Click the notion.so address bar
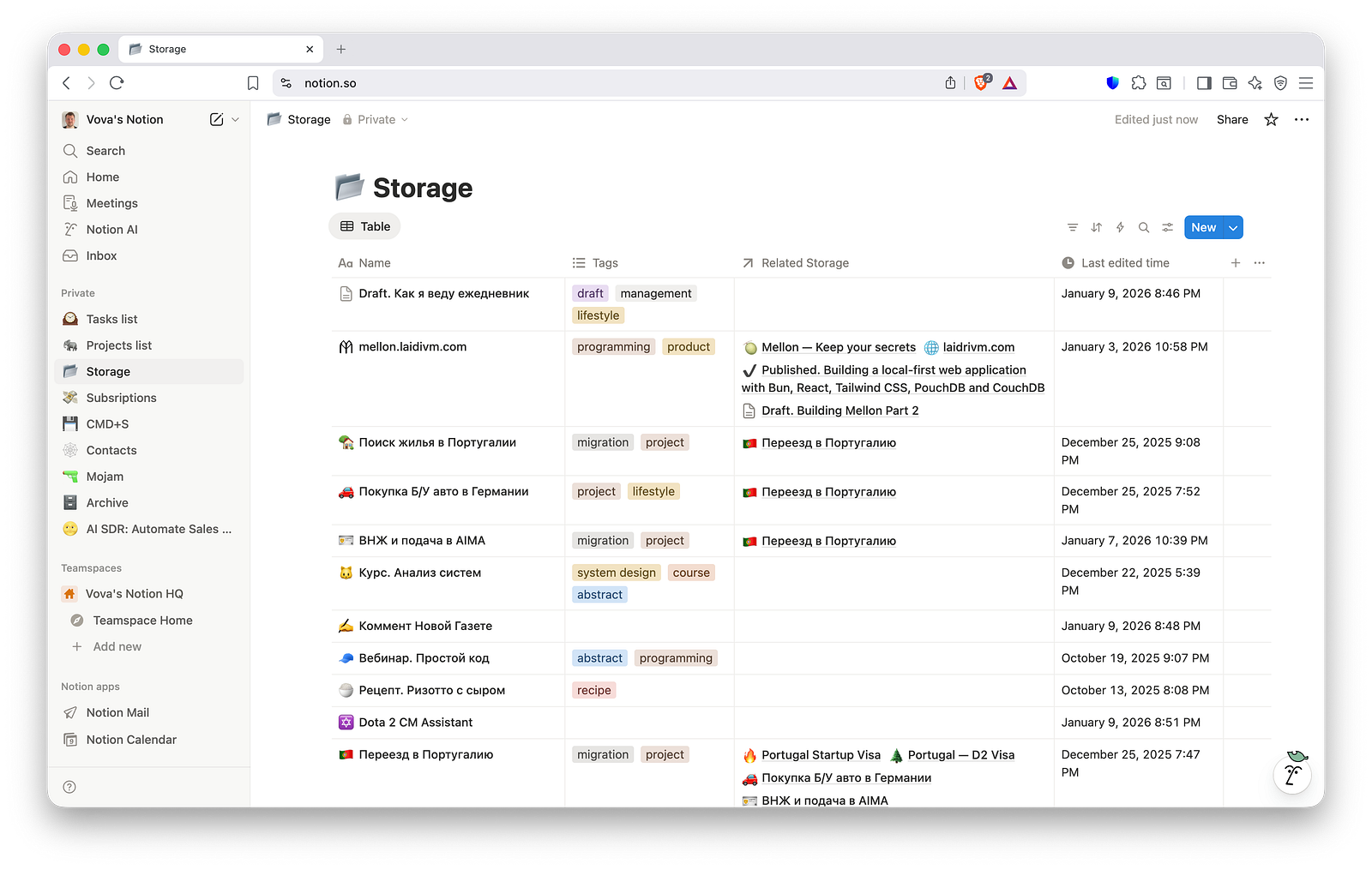1372x870 pixels. [600, 83]
